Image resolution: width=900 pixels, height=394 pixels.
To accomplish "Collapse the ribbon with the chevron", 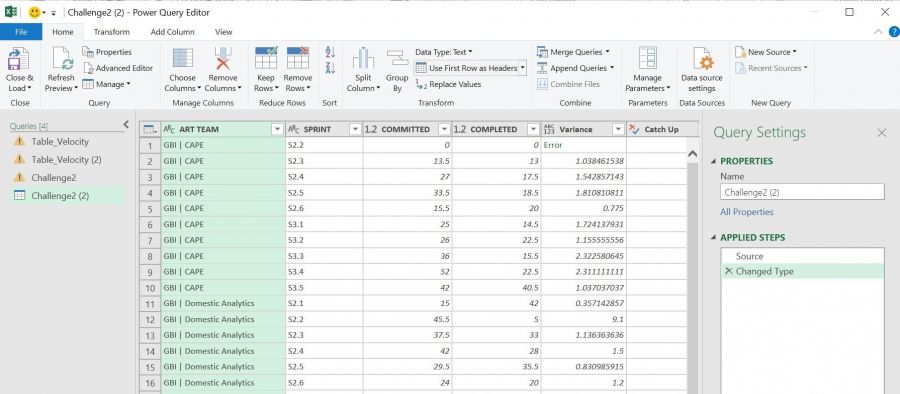I will [878, 32].
